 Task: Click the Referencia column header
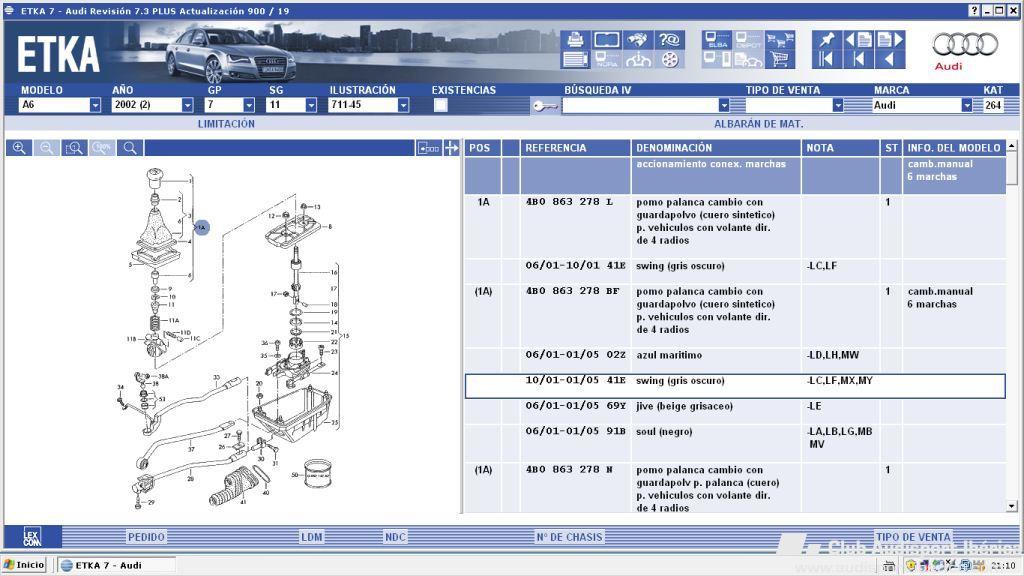tap(575, 148)
